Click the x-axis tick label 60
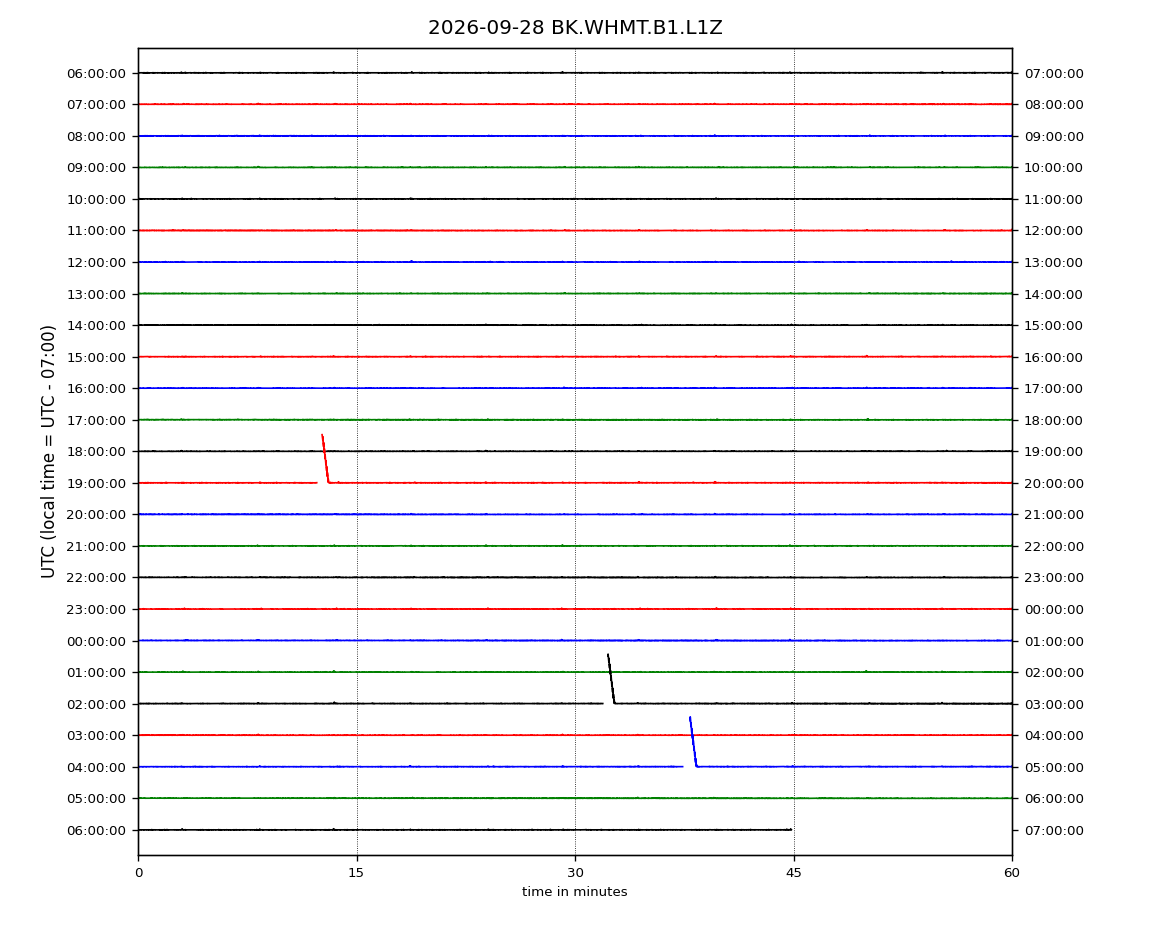 (1012, 872)
